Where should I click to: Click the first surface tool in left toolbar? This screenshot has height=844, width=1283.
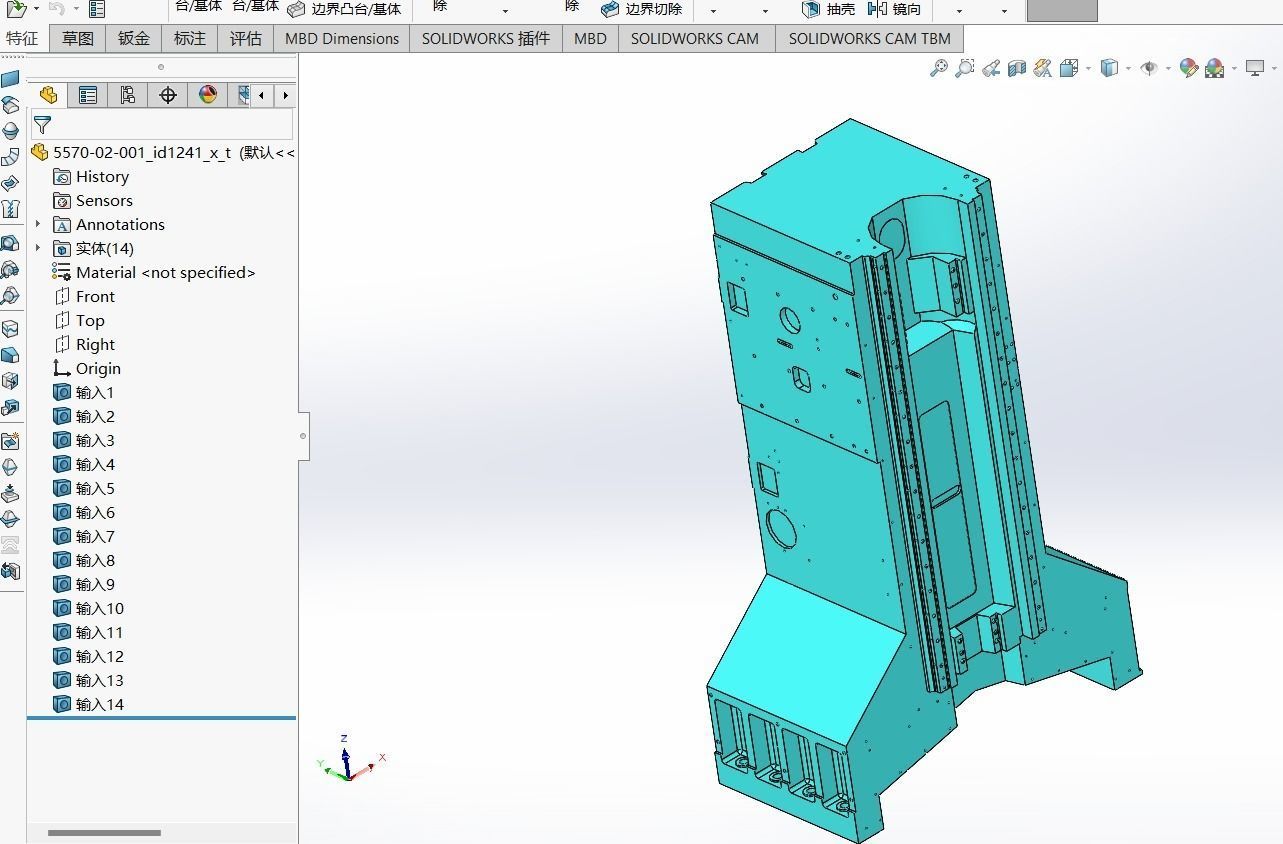click(x=10, y=79)
